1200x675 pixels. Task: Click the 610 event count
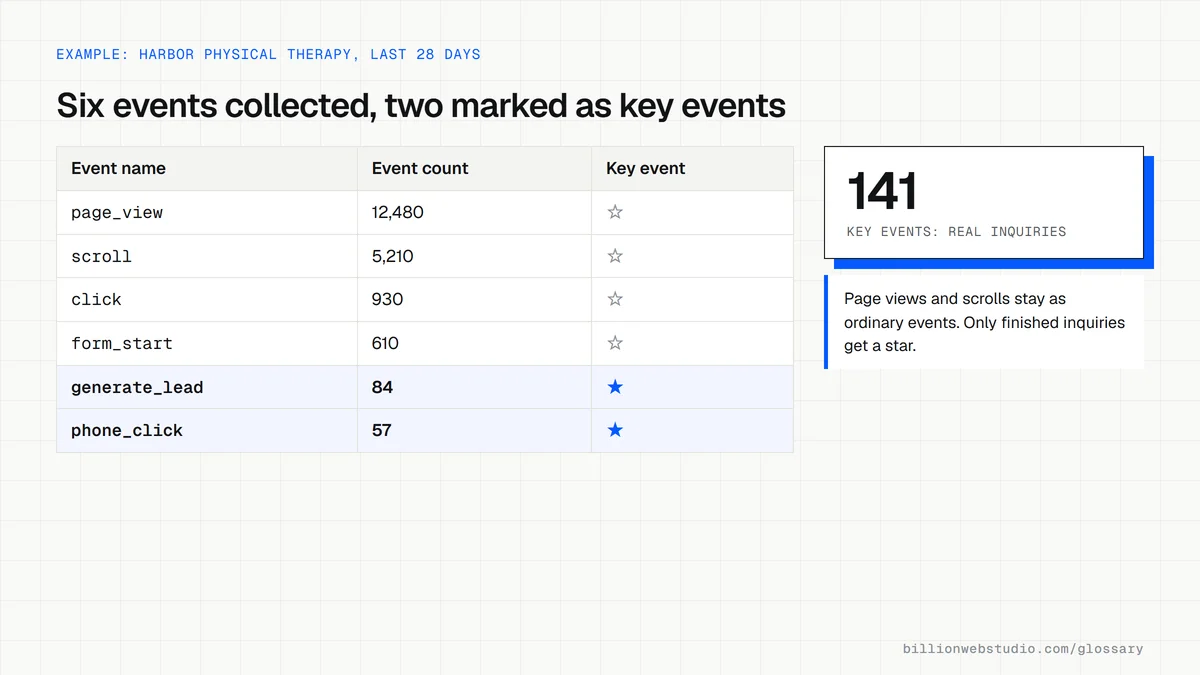pos(385,343)
